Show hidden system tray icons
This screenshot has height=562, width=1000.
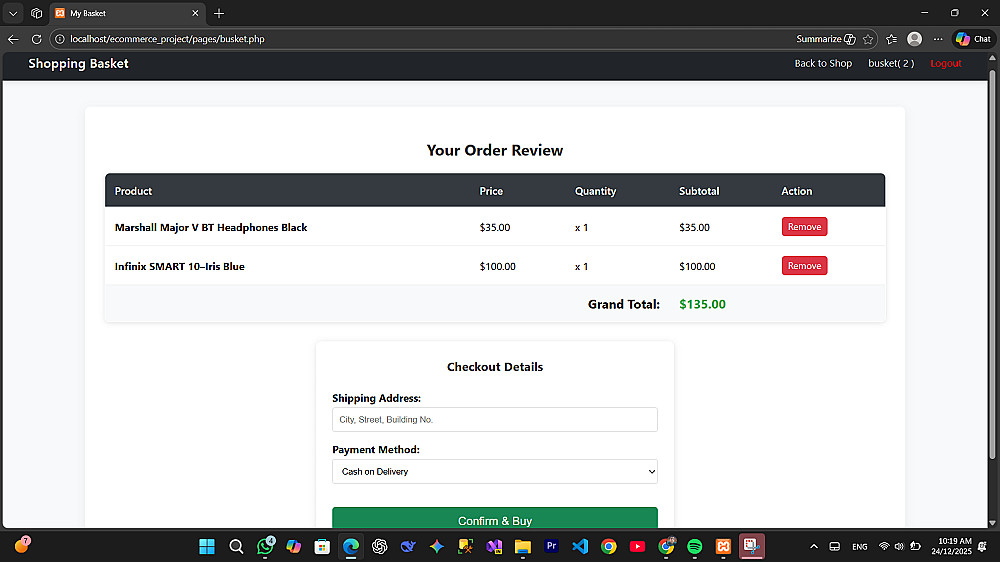tap(814, 546)
